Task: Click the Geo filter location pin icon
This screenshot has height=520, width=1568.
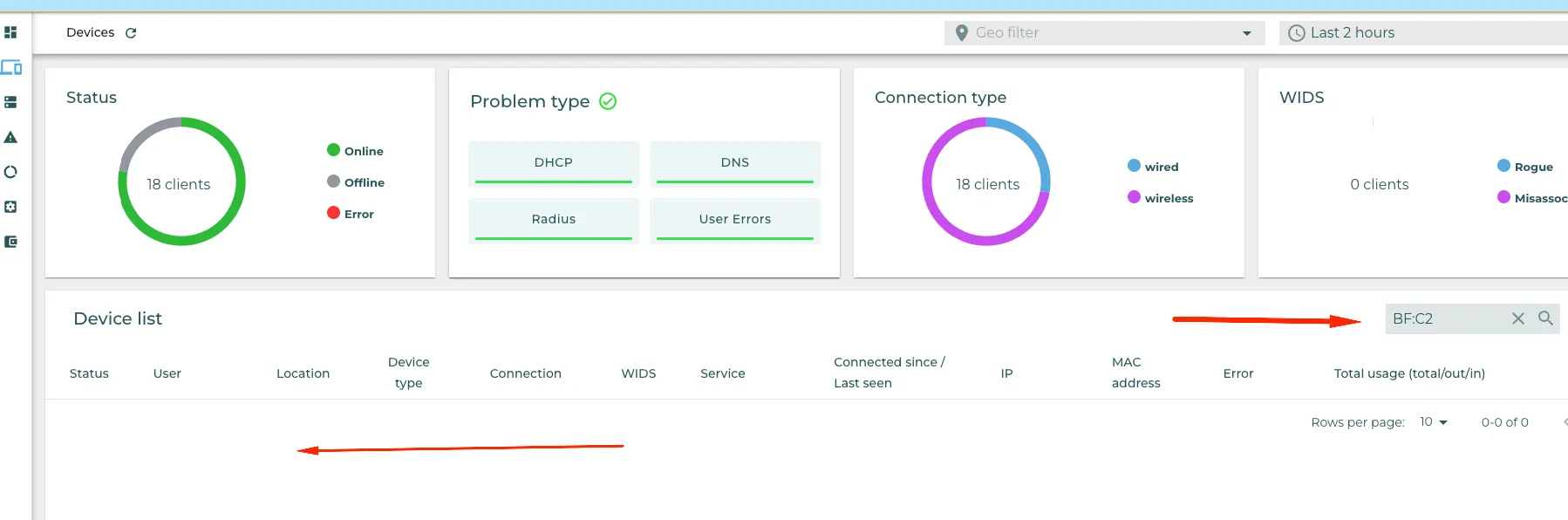Action: click(x=961, y=33)
